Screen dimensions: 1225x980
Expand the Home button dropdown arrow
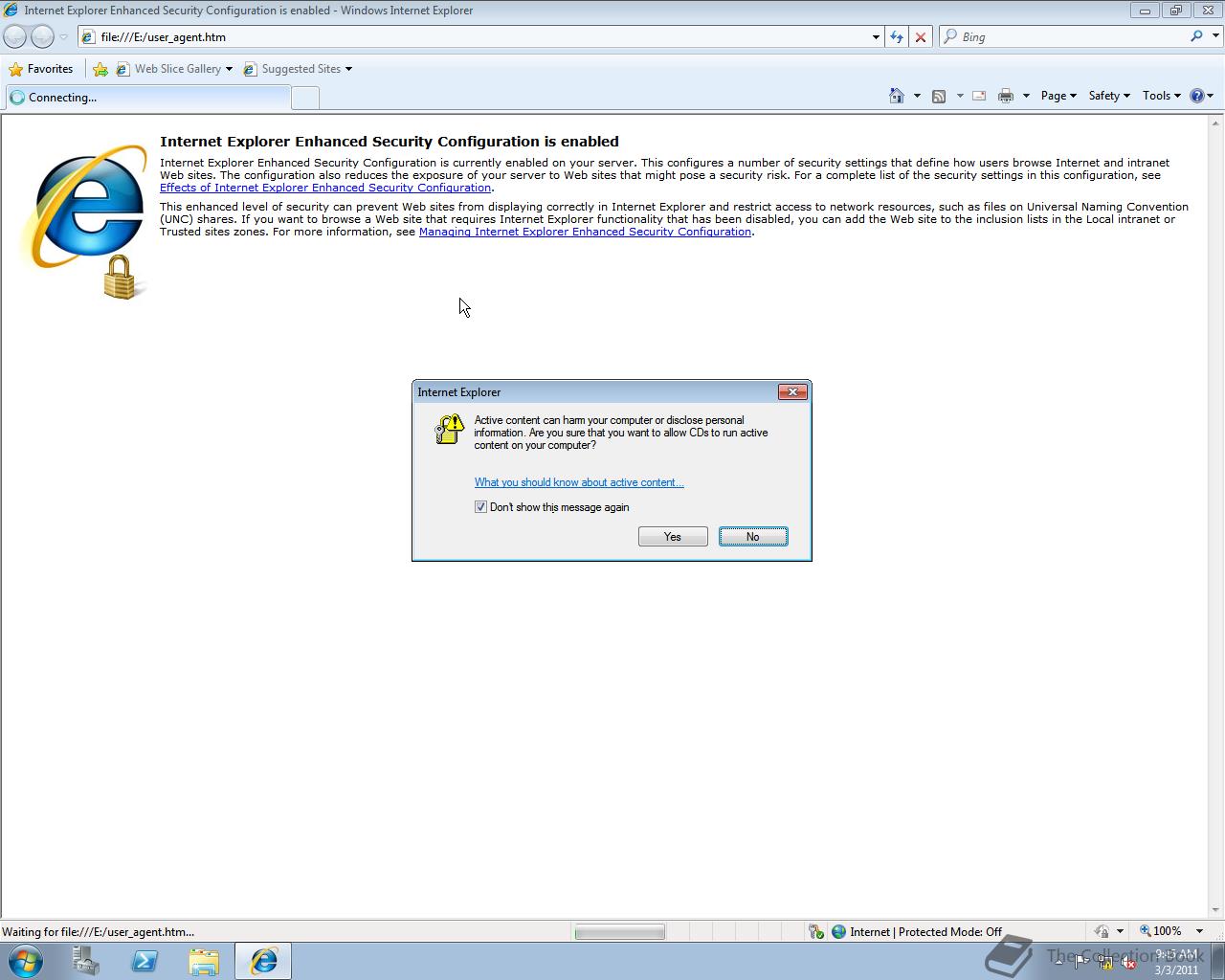(x=917, y=96)
